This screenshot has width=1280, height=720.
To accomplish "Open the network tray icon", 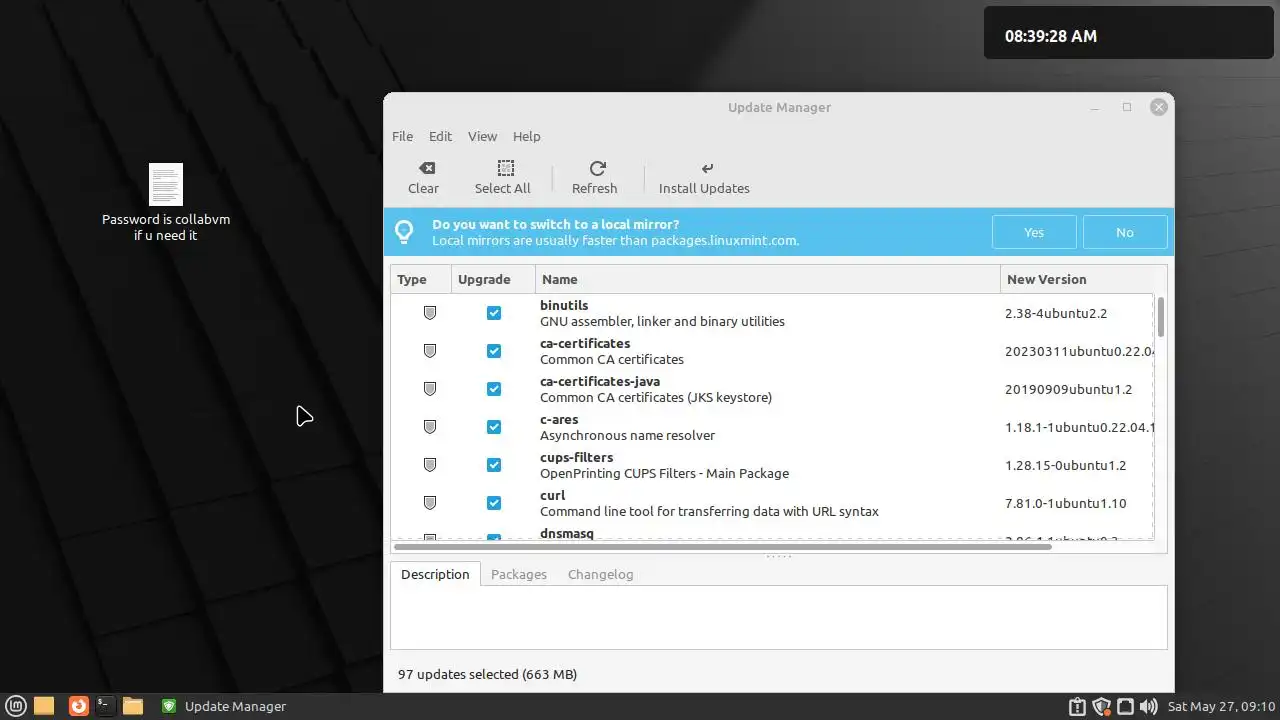I will coord(1125,707).
